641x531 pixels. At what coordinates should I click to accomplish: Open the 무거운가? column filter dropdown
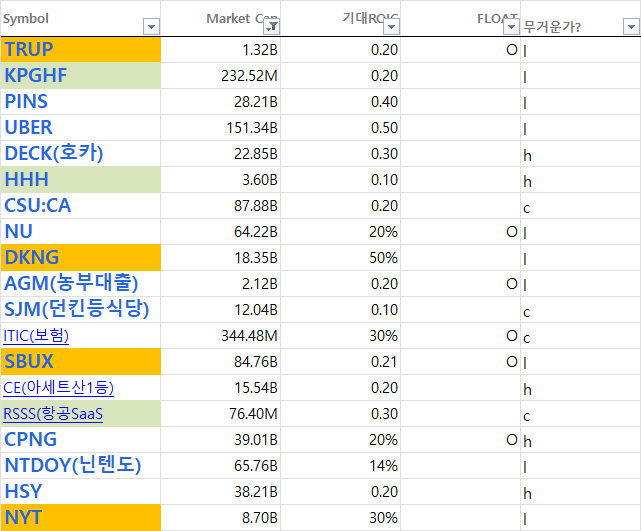point(631,27)
